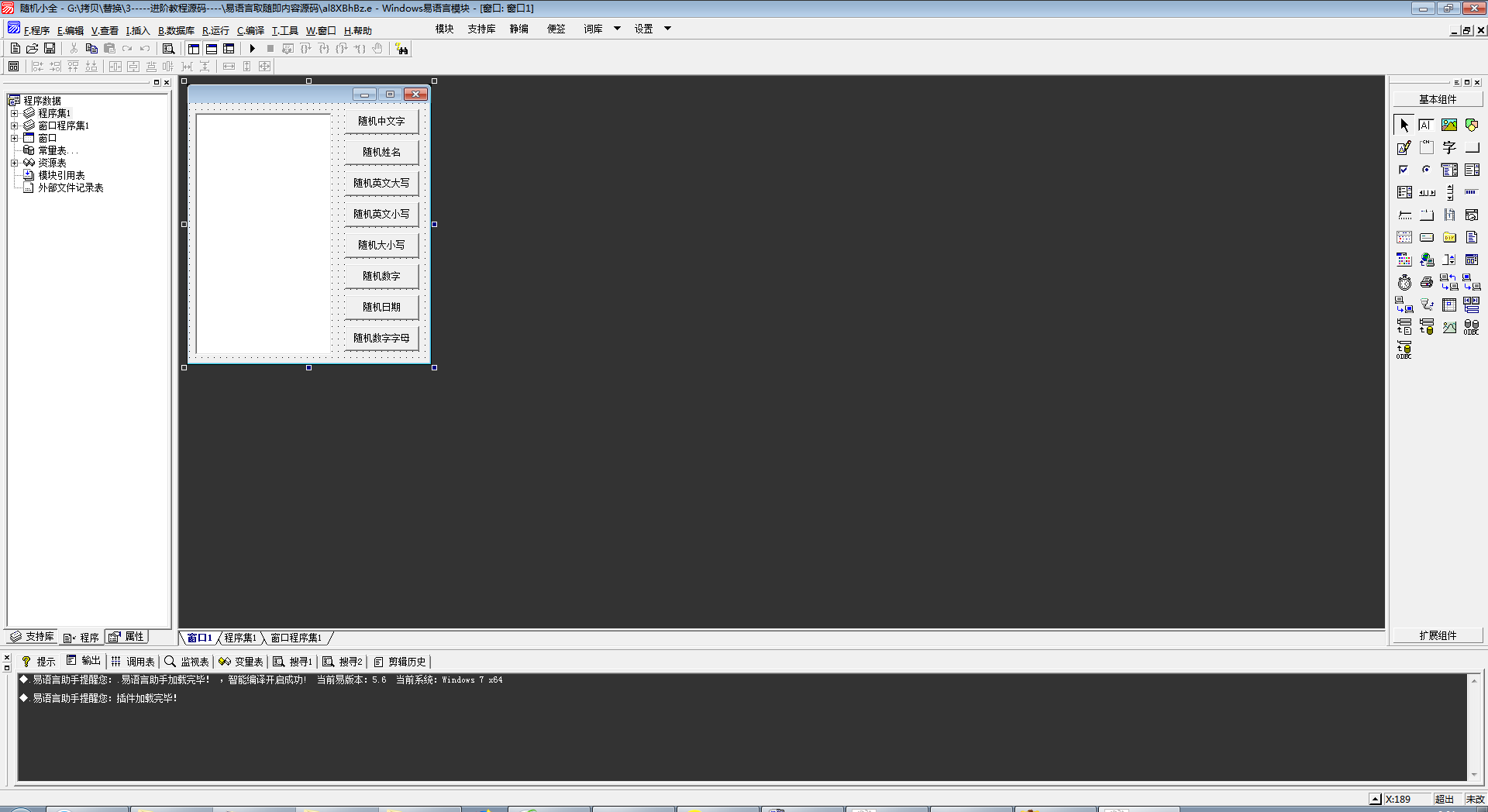
Task: Toggle the work panel layout toolbar button
Action: click(x=194, y=49)
